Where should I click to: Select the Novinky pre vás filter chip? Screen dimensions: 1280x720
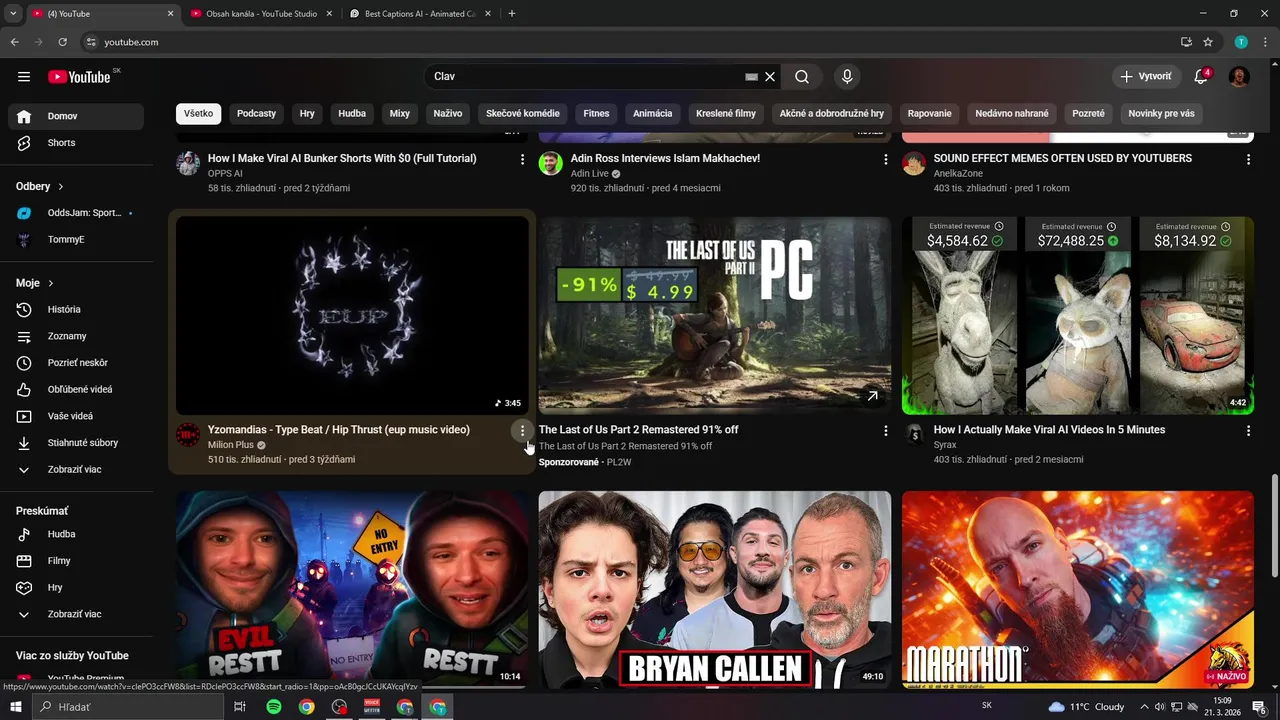(x=1161, y=114)
